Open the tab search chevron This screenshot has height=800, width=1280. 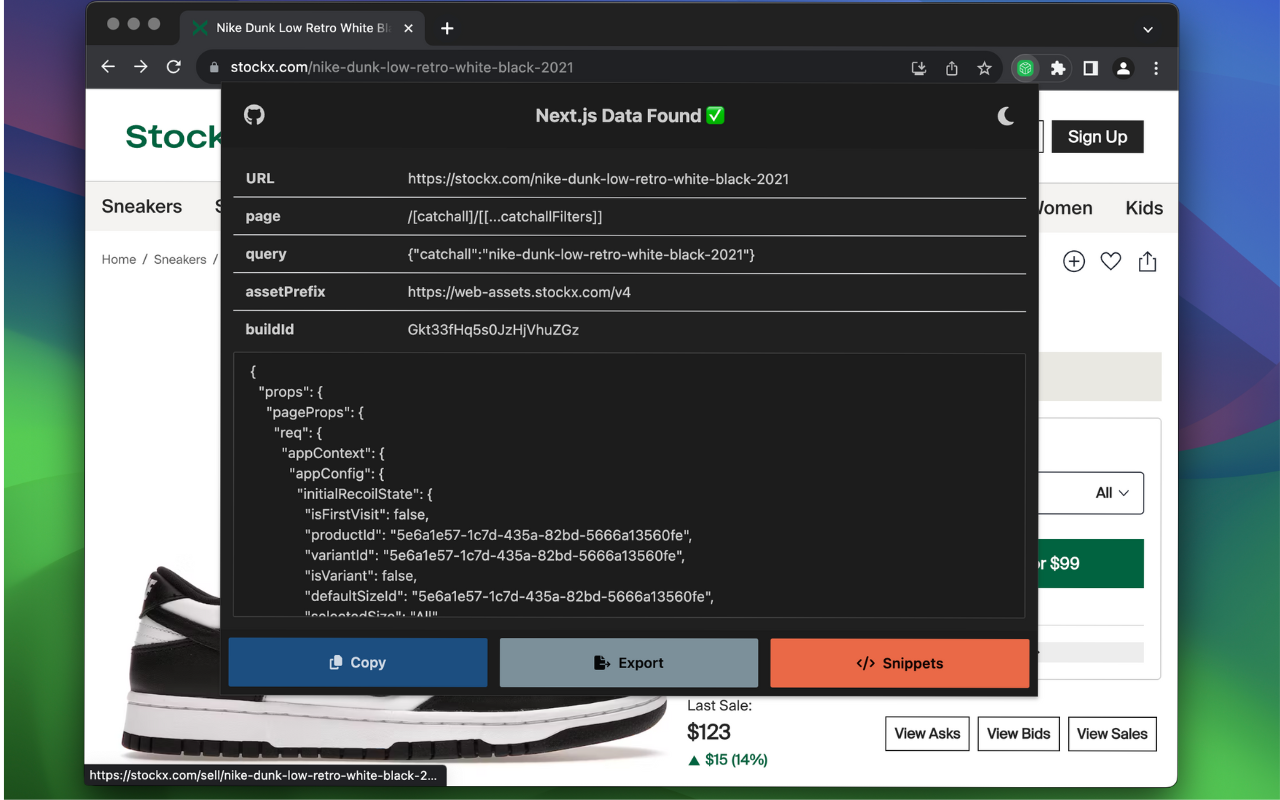tap(1148, 30)
